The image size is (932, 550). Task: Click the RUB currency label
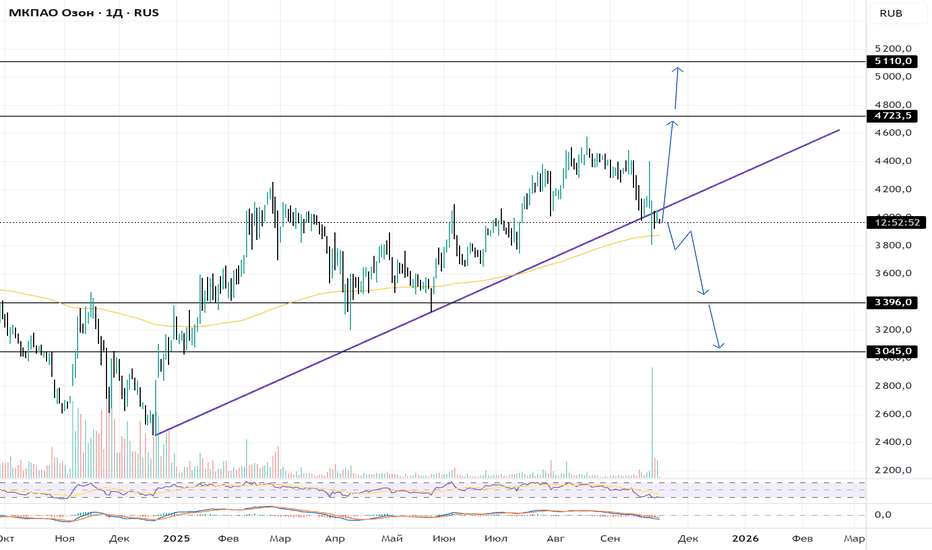[892, 13]
